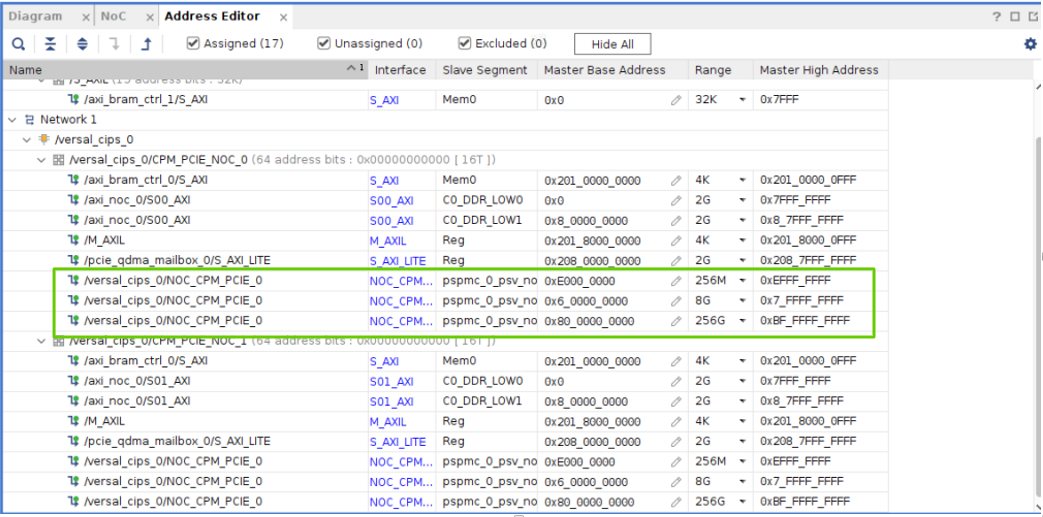
Task: Open the Search tool in Address Editor
Action: point(19,44)
